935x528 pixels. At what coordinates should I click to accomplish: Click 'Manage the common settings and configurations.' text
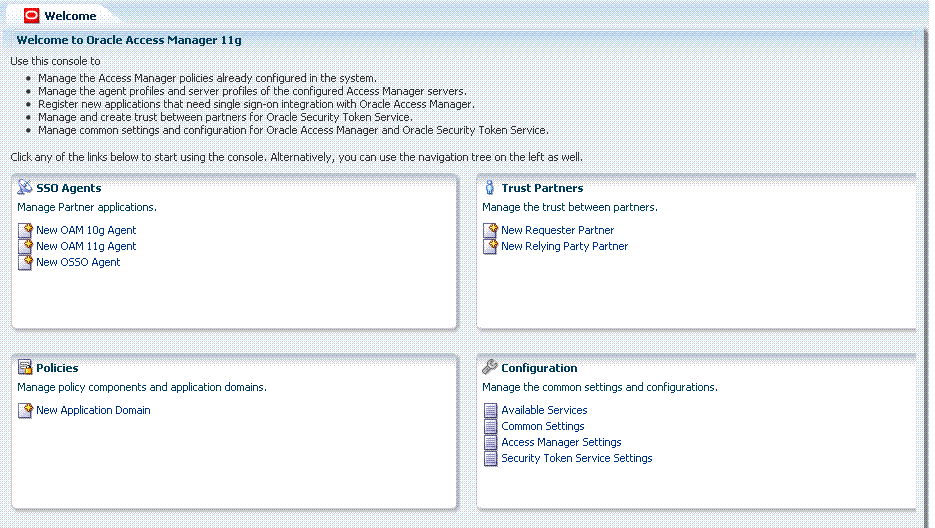[600, 387]
